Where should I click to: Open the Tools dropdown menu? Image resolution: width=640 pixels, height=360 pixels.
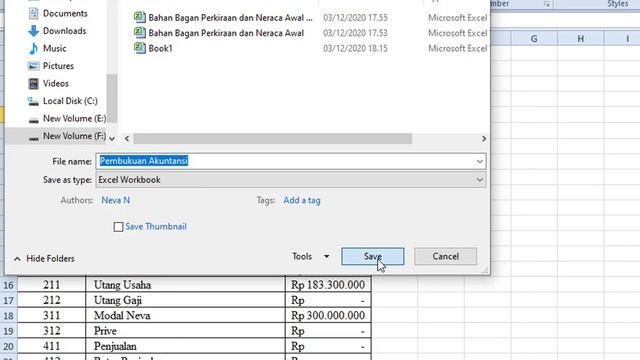click(x=310, y=257)
